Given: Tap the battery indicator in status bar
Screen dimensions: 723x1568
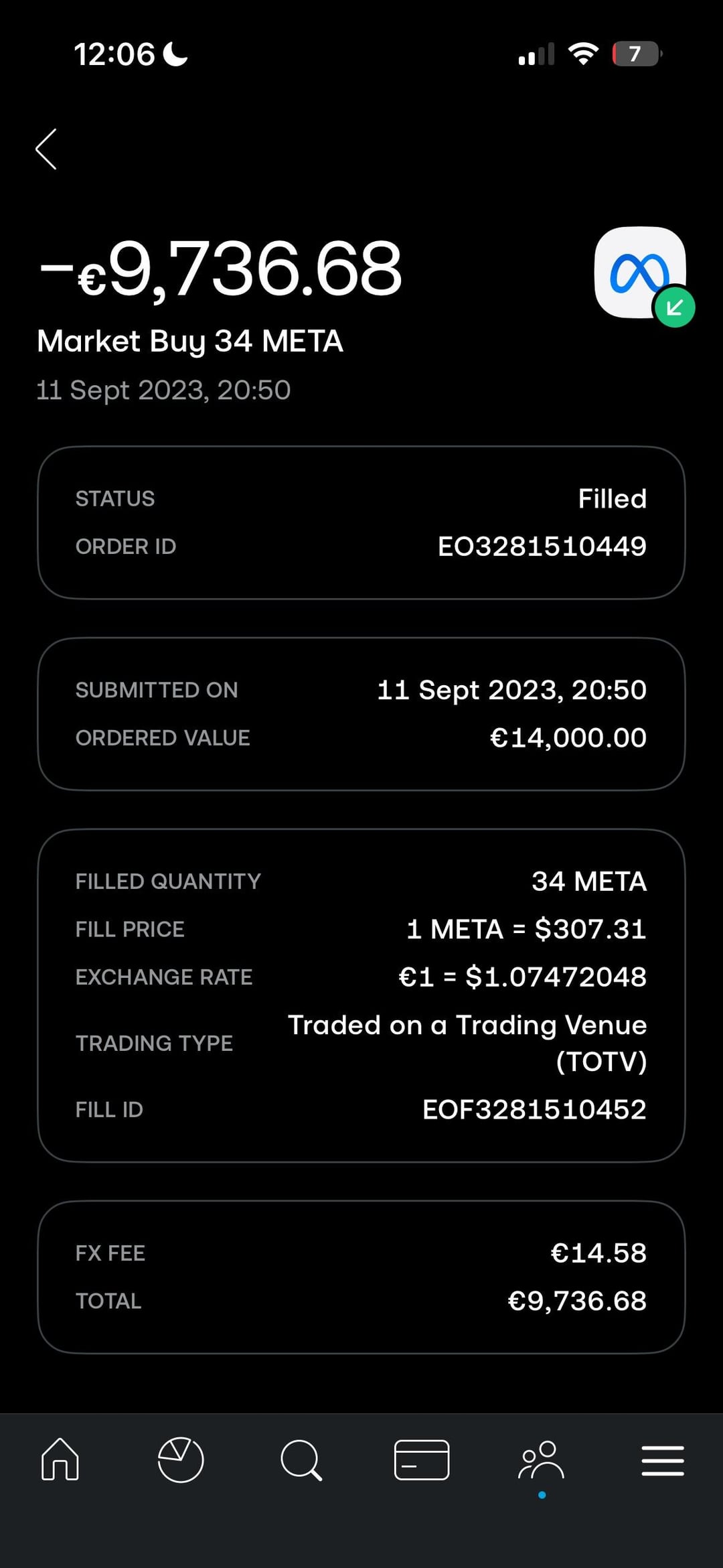Looking at the screenshot, I should (x=637, y=54).
